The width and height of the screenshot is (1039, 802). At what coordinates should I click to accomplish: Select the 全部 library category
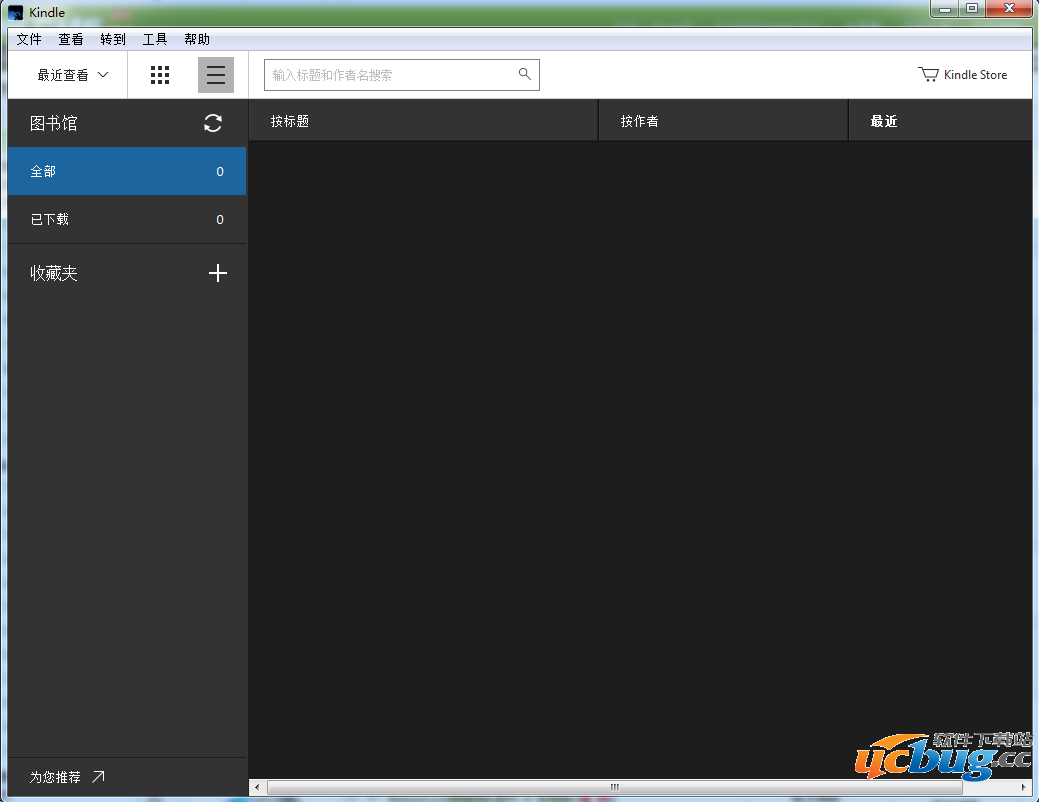(x=127, y=172)
